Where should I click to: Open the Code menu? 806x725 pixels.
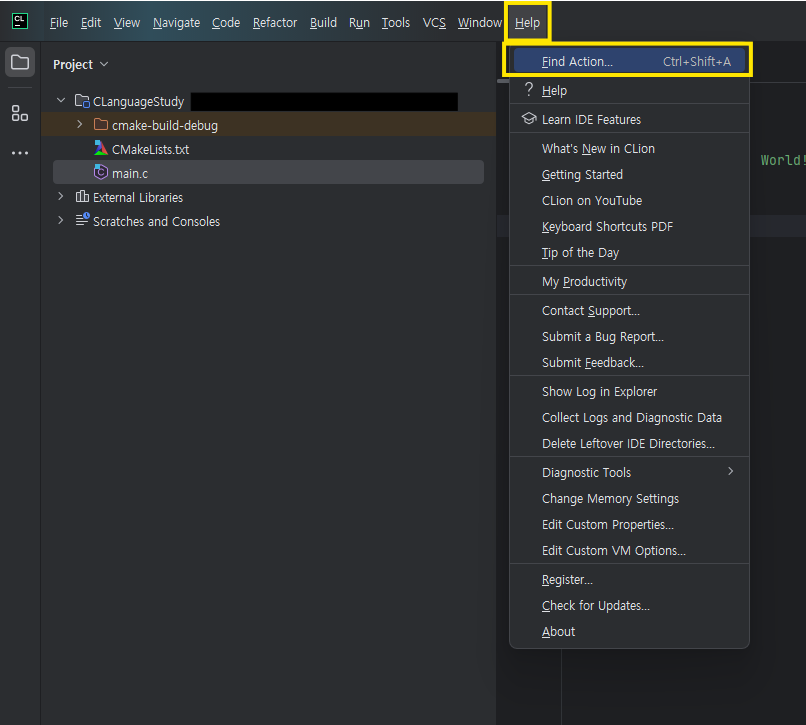click(x=226, y=23)
